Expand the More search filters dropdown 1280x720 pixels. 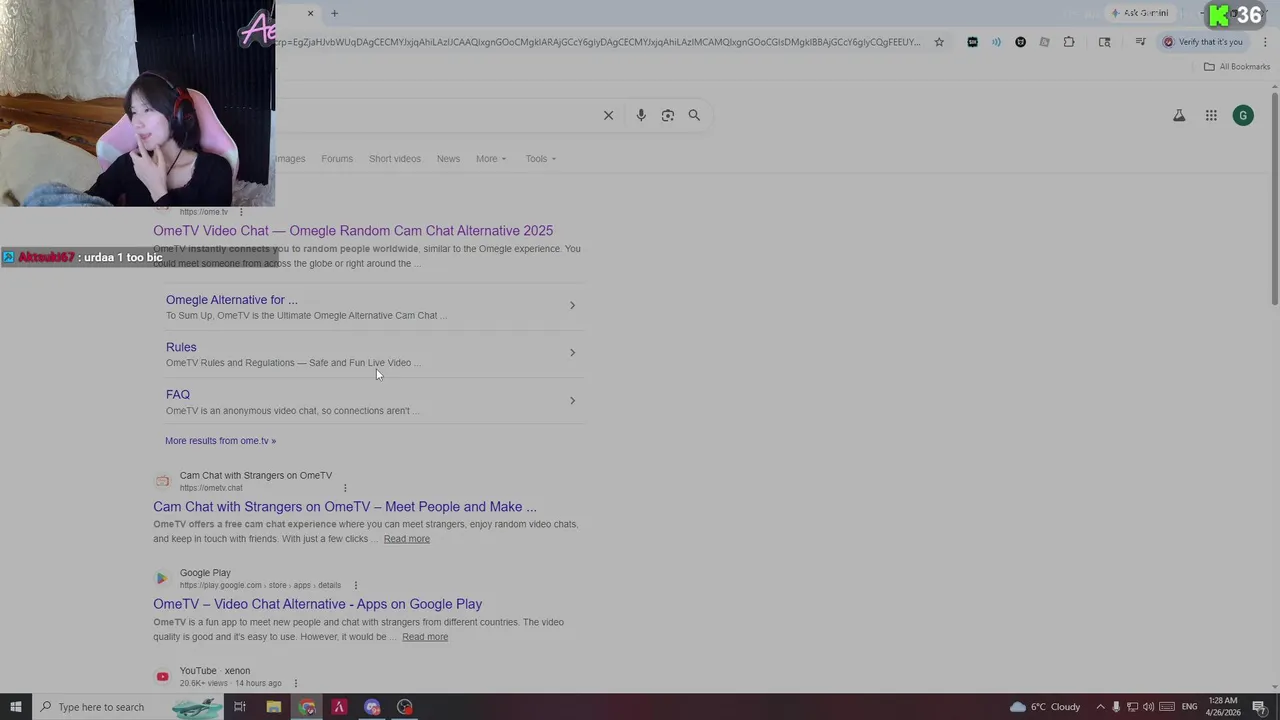[491, 159]
